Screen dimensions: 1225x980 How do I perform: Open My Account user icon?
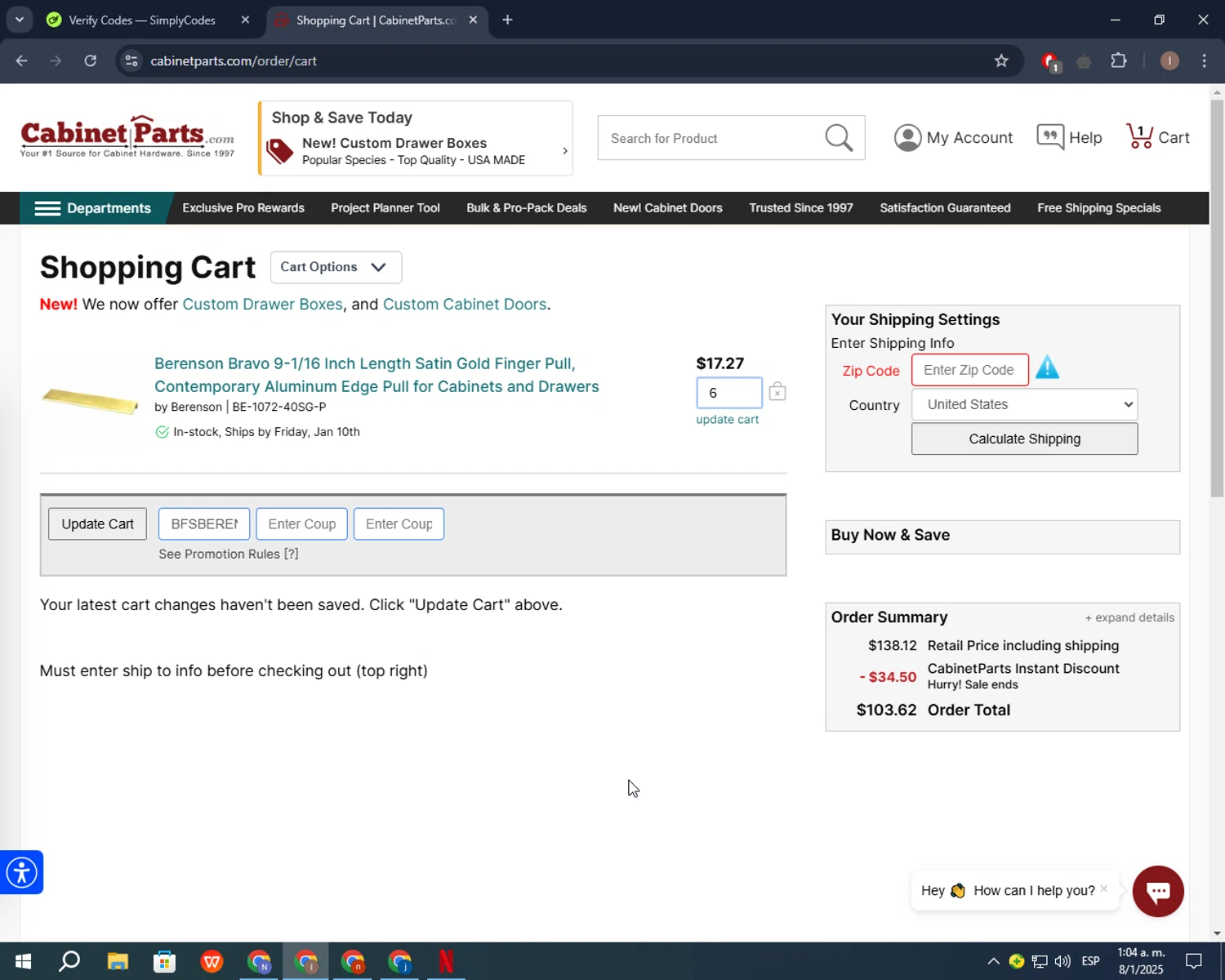tap(907, 138)
